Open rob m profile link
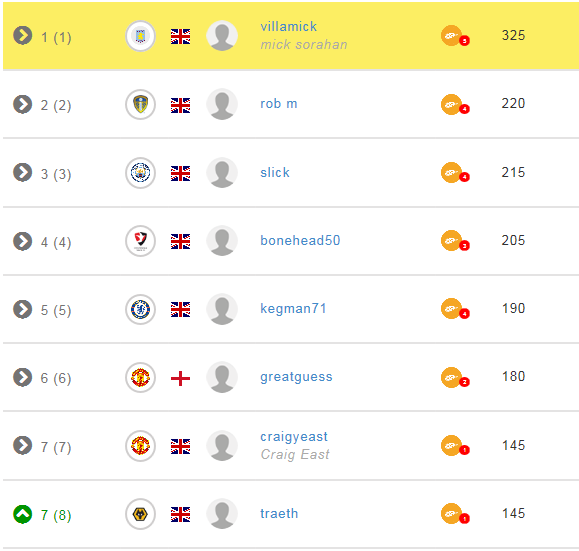579x551 pixels. (279, 104)
